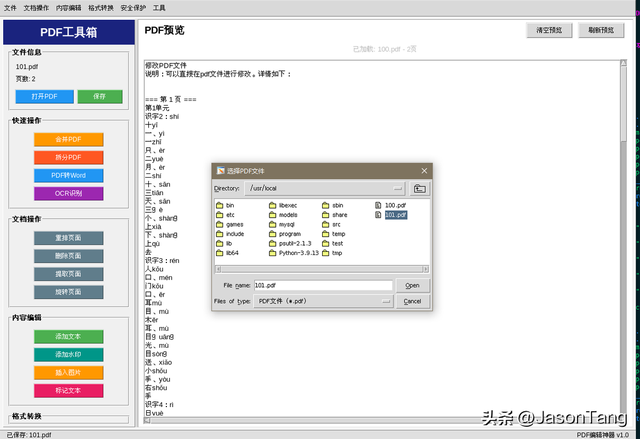
Task: Click the 提取页面 button
Action: pyautogui.click(x=69, y=274)
